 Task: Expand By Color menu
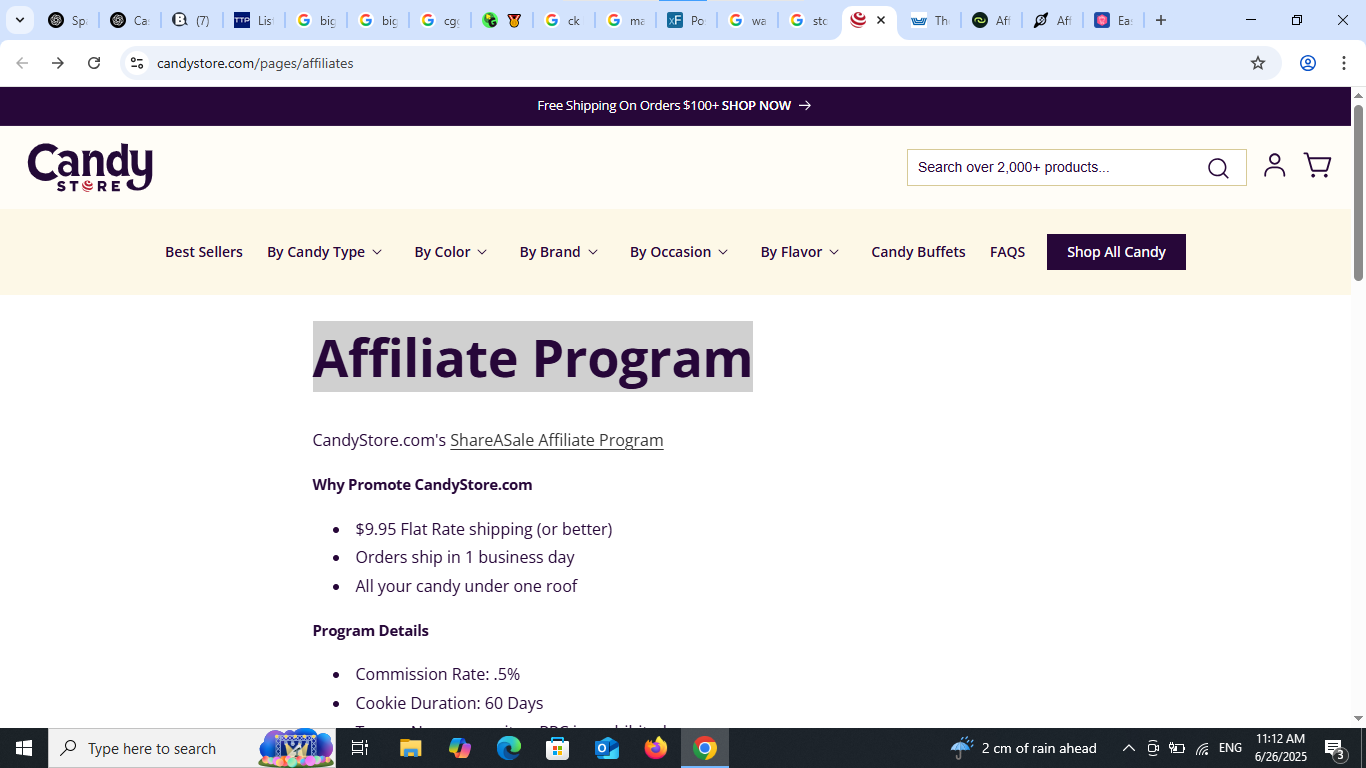pos(451,252)
